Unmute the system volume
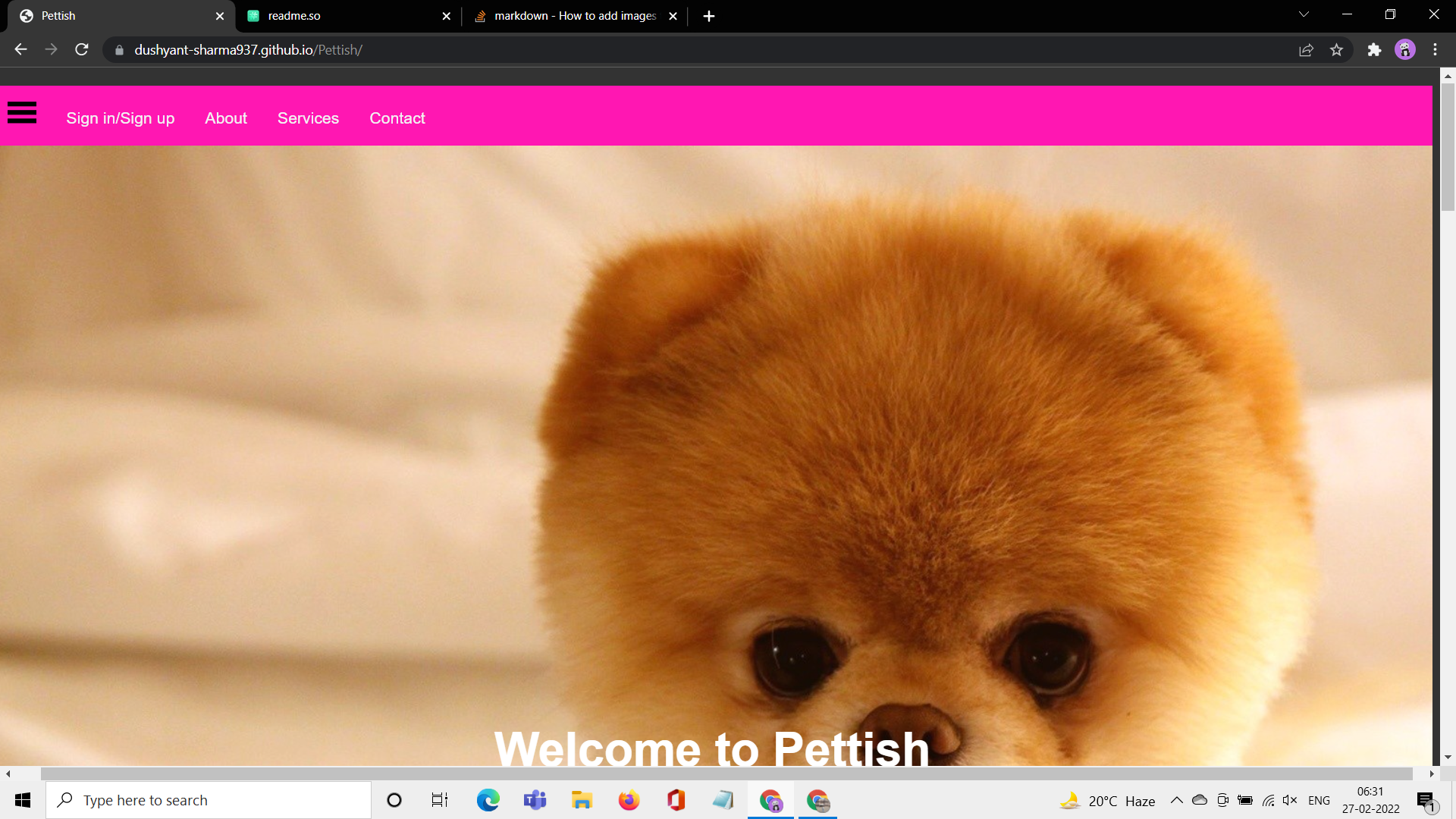The image size is (1456, 819). pyautogui.click(x=1290, y=800)
